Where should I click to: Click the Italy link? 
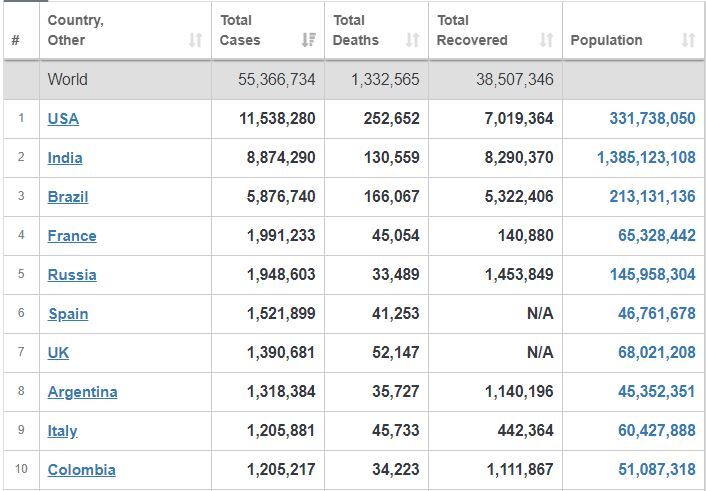(x=62, y=431)
